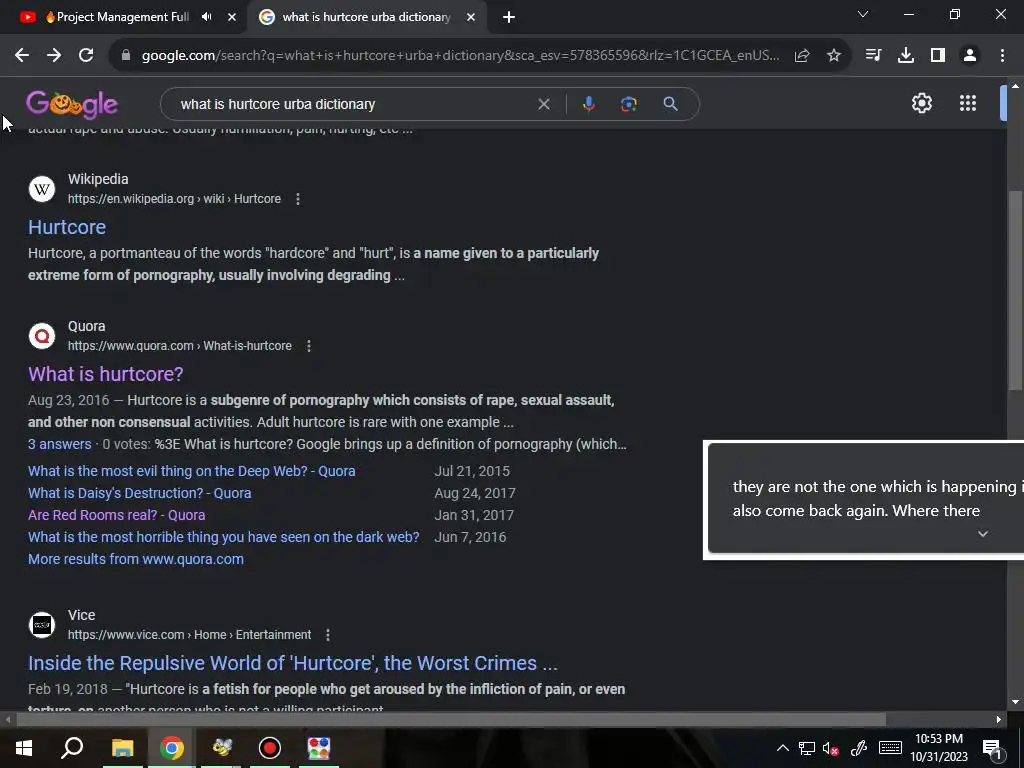The width and height of the screenshot is (1024, 768).
Task: Start voice search with the microphone icon
Action: pyautogui.click(x=588, y=104)
